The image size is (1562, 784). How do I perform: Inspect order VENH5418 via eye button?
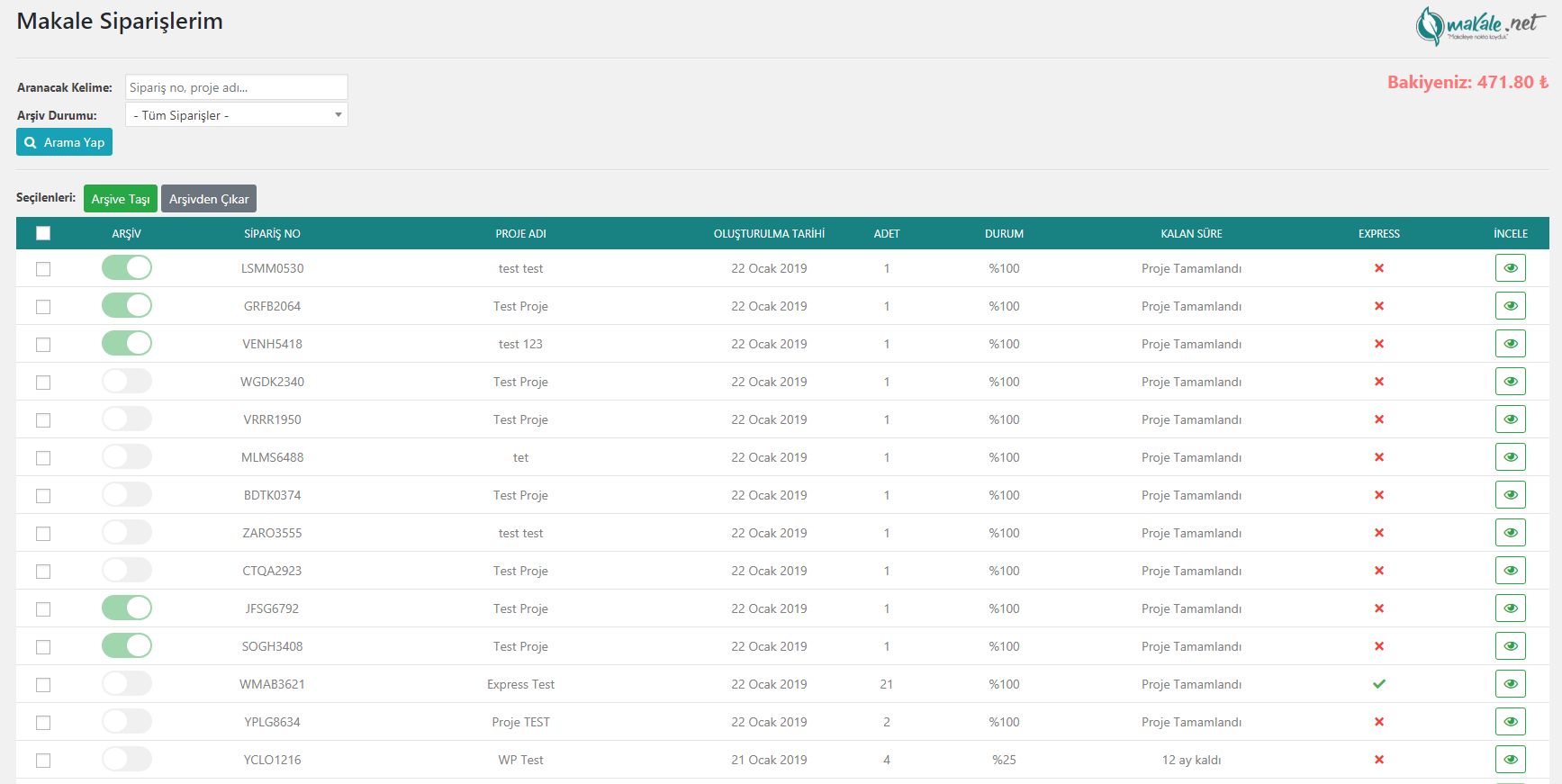point(1510,344)
